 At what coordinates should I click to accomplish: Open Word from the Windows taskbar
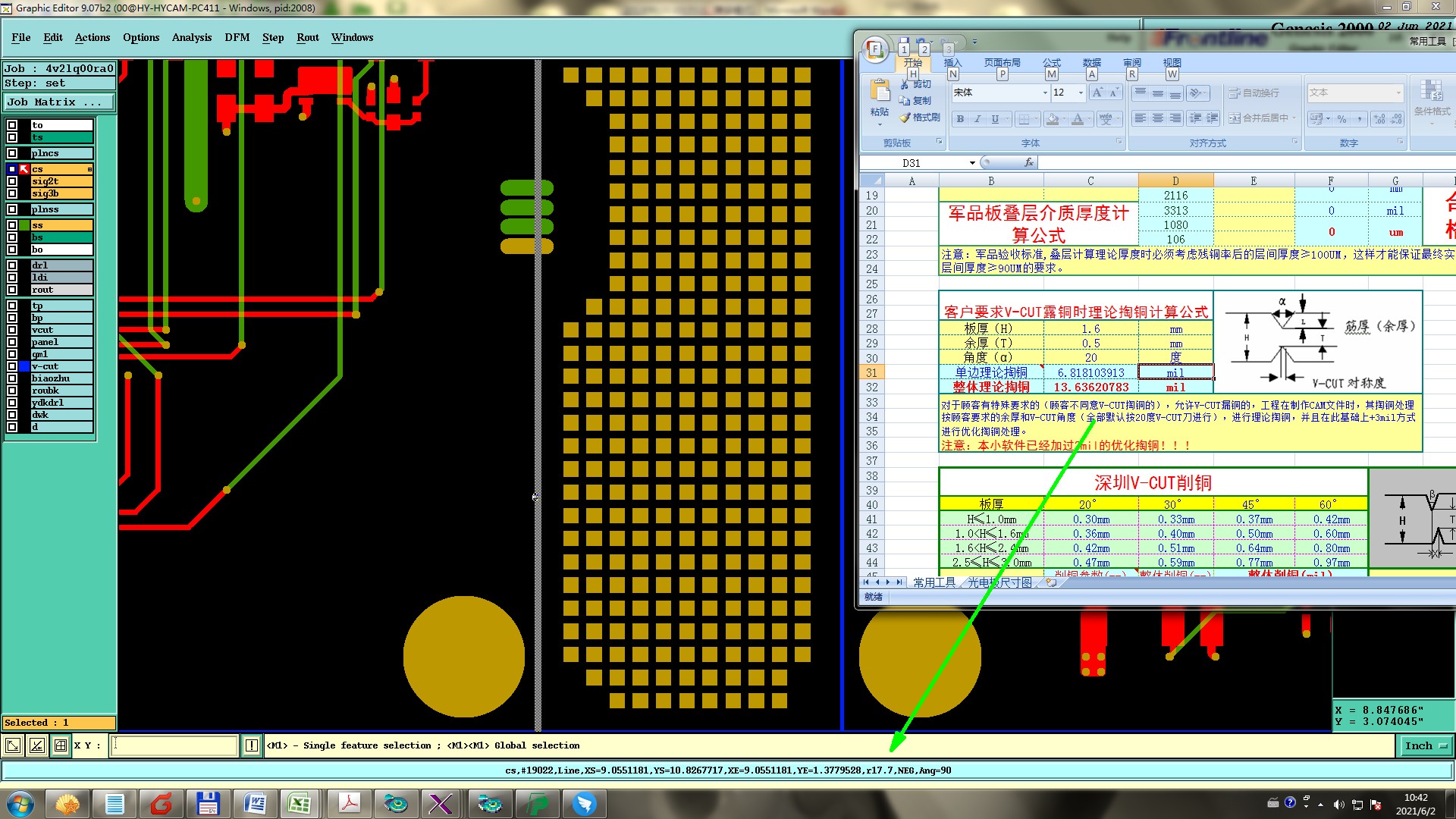click(x=256, y=803)
